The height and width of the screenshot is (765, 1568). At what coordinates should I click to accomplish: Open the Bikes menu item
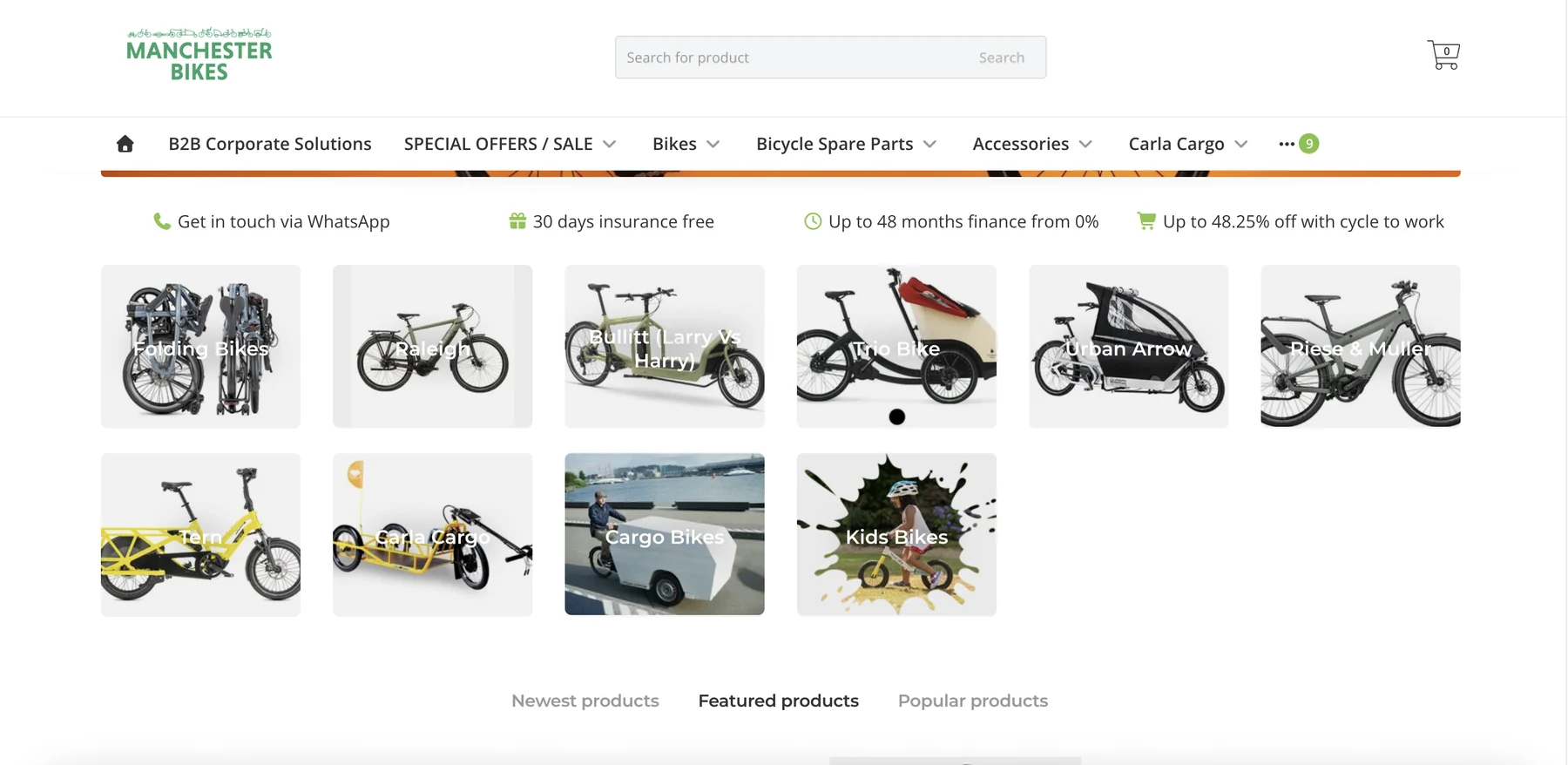tap(674, 144)
